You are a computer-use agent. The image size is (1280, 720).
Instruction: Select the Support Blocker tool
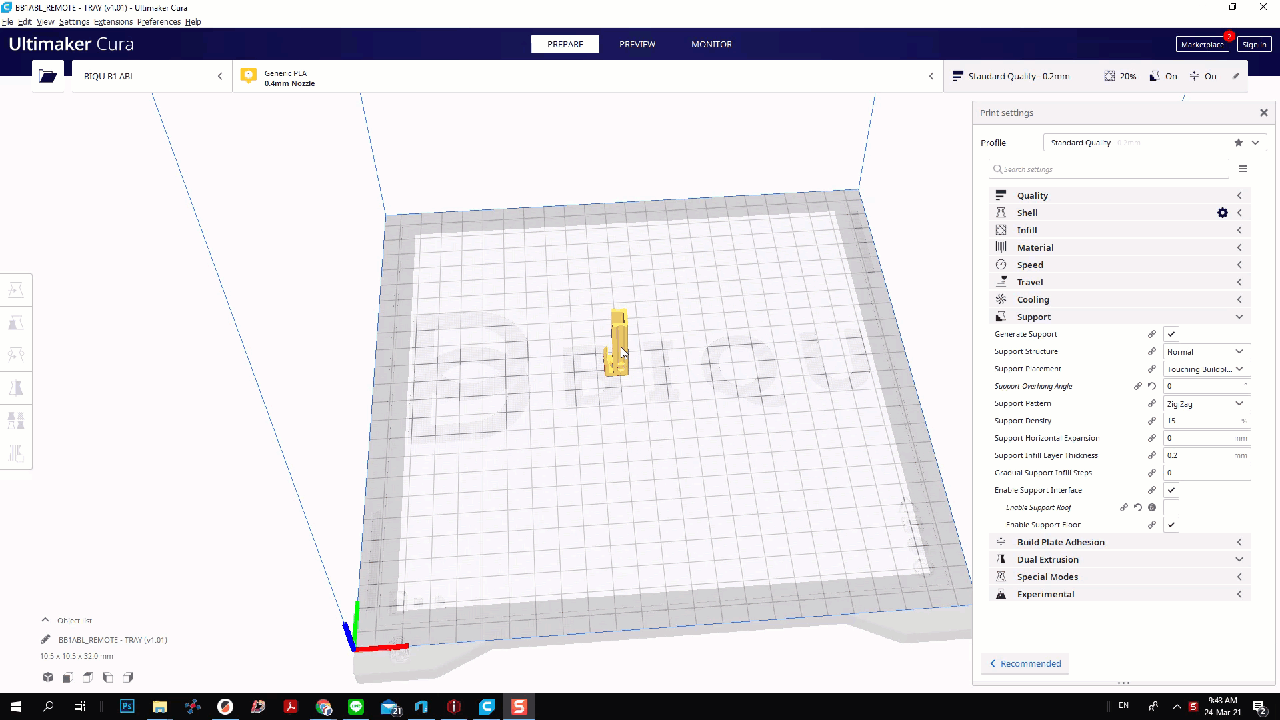[x=16, y=452]
